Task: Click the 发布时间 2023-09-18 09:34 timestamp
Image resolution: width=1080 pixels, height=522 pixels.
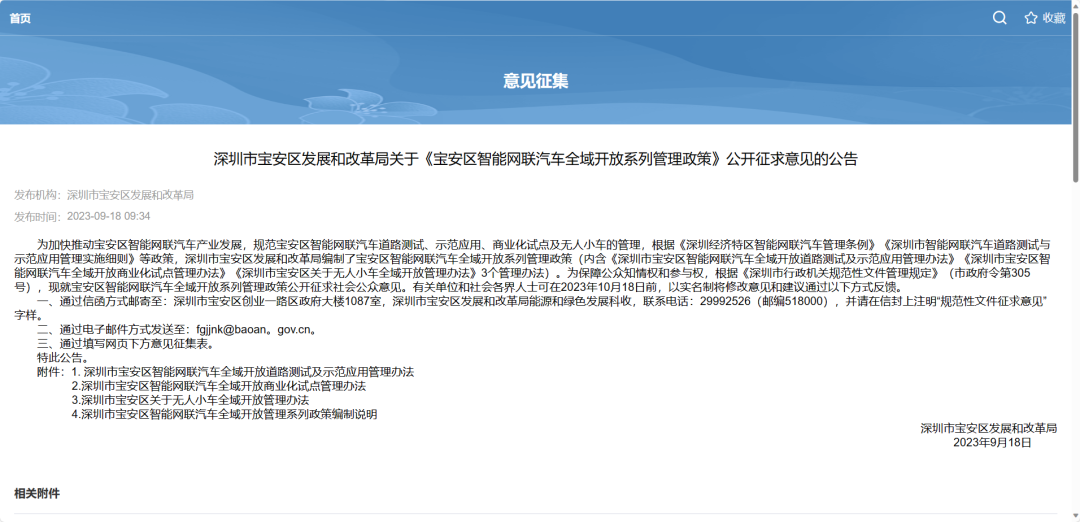Action: click(x=82, y=216)
